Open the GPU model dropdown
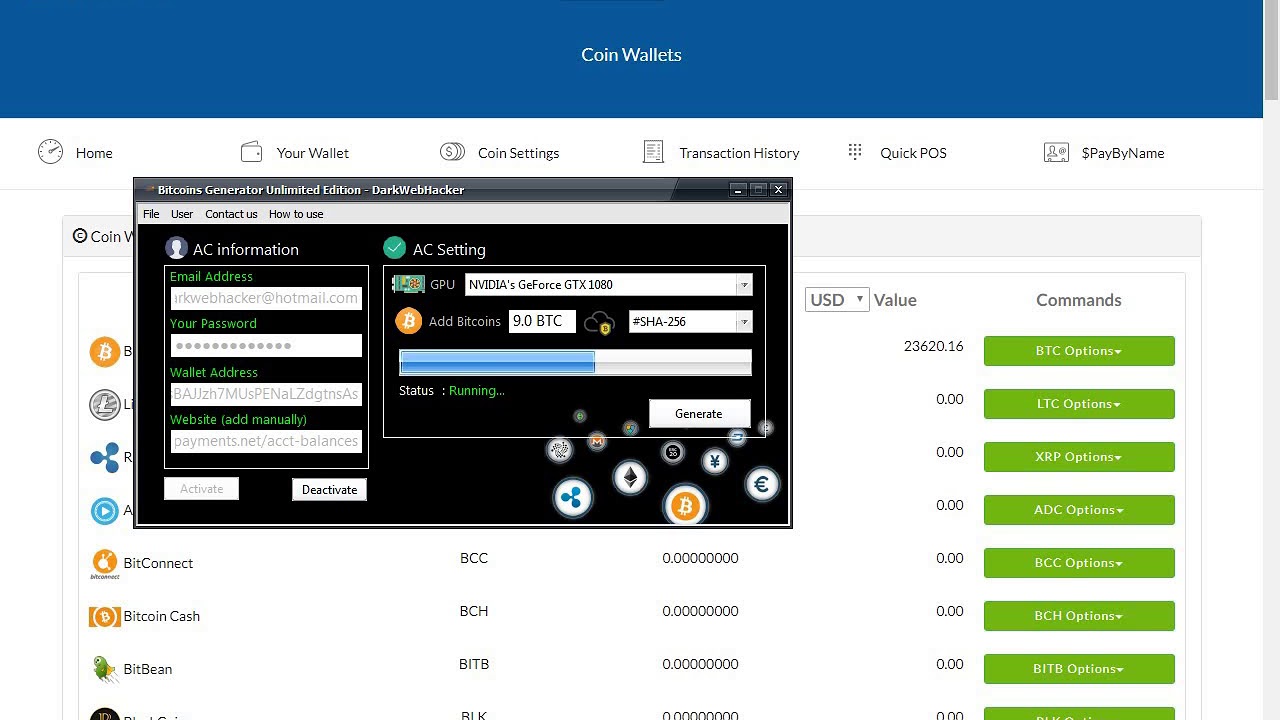Screen dimensions: 1280x720 click(743, 285)
